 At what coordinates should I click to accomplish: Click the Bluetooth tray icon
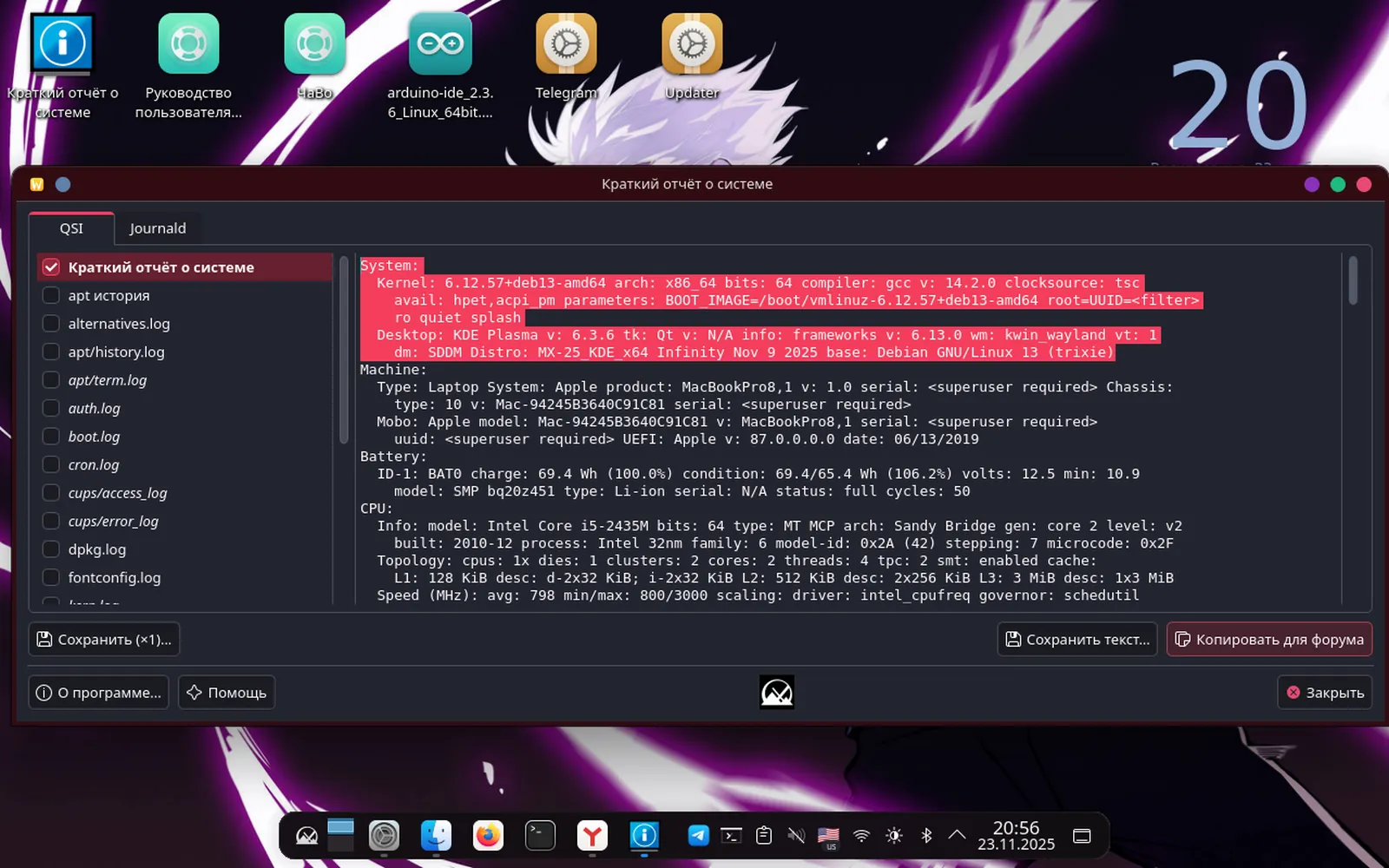tap(926, 836)
